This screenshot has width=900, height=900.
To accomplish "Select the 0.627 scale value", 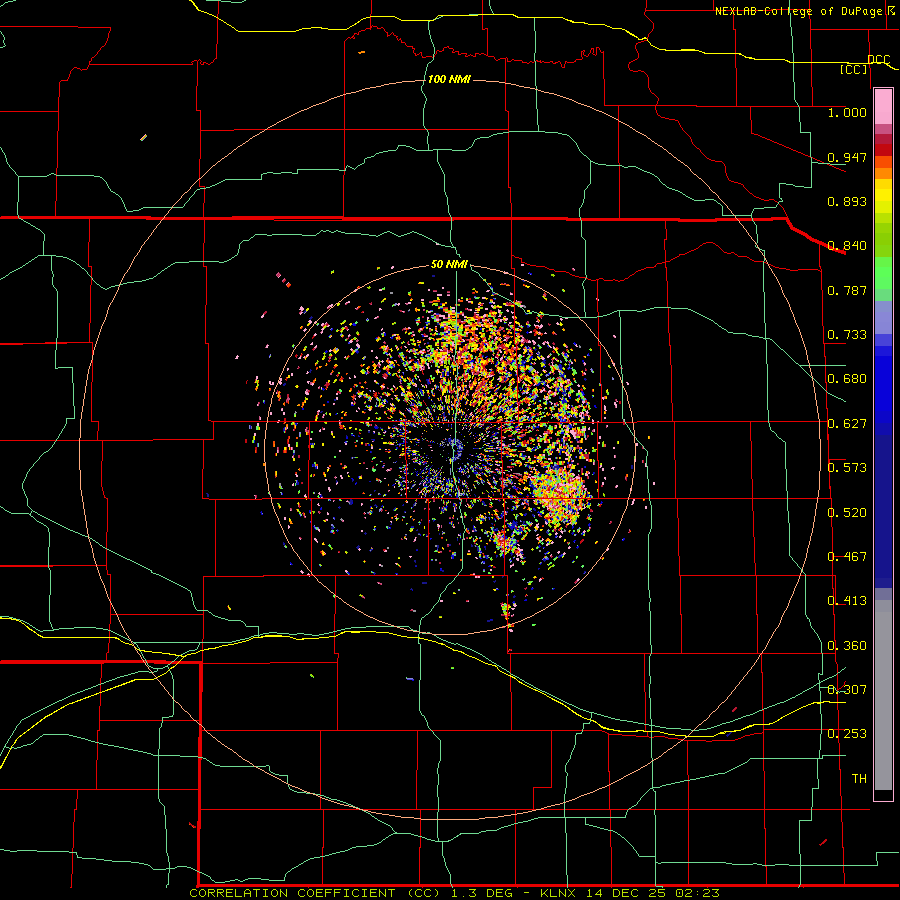I will 847,424.
